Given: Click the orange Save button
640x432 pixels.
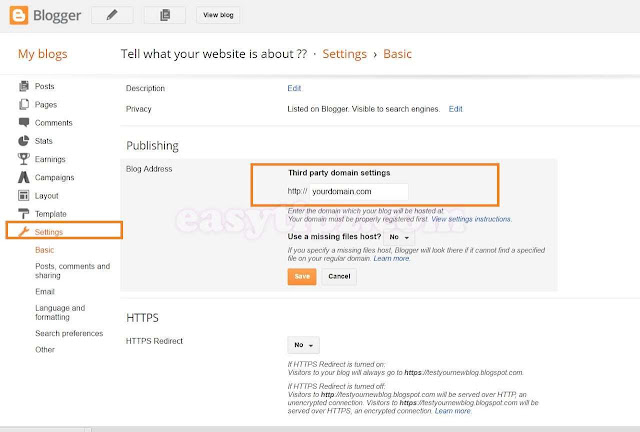Looking at the screenshot, I should (x=302, y=276).
